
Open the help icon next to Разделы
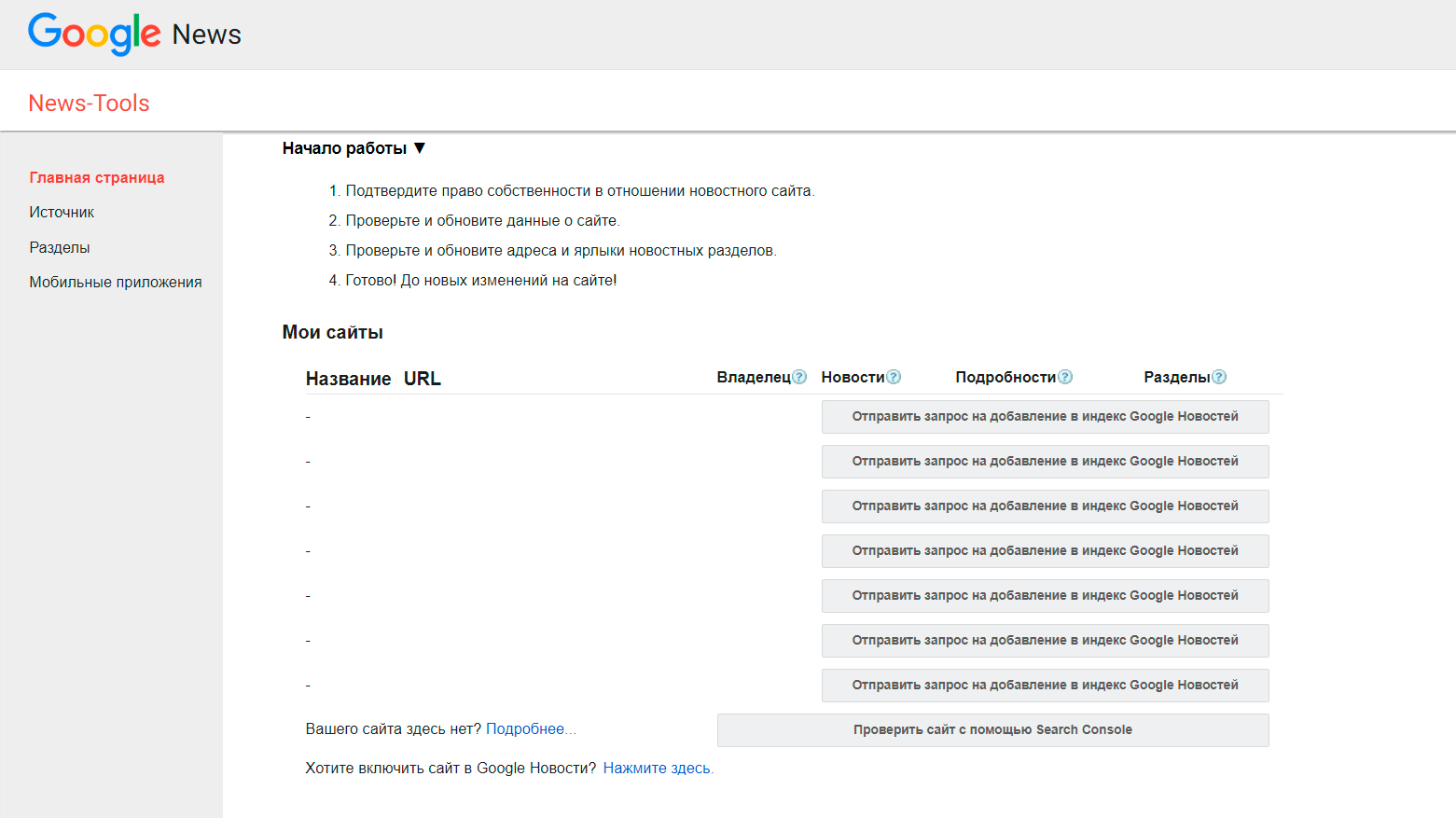pos(1219,377)
